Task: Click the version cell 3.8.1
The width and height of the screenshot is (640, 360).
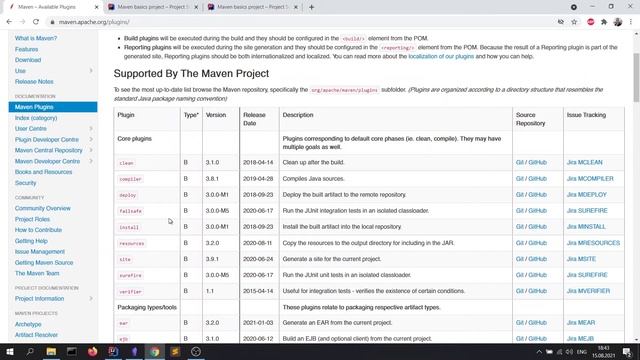Action: click(212, 178)
